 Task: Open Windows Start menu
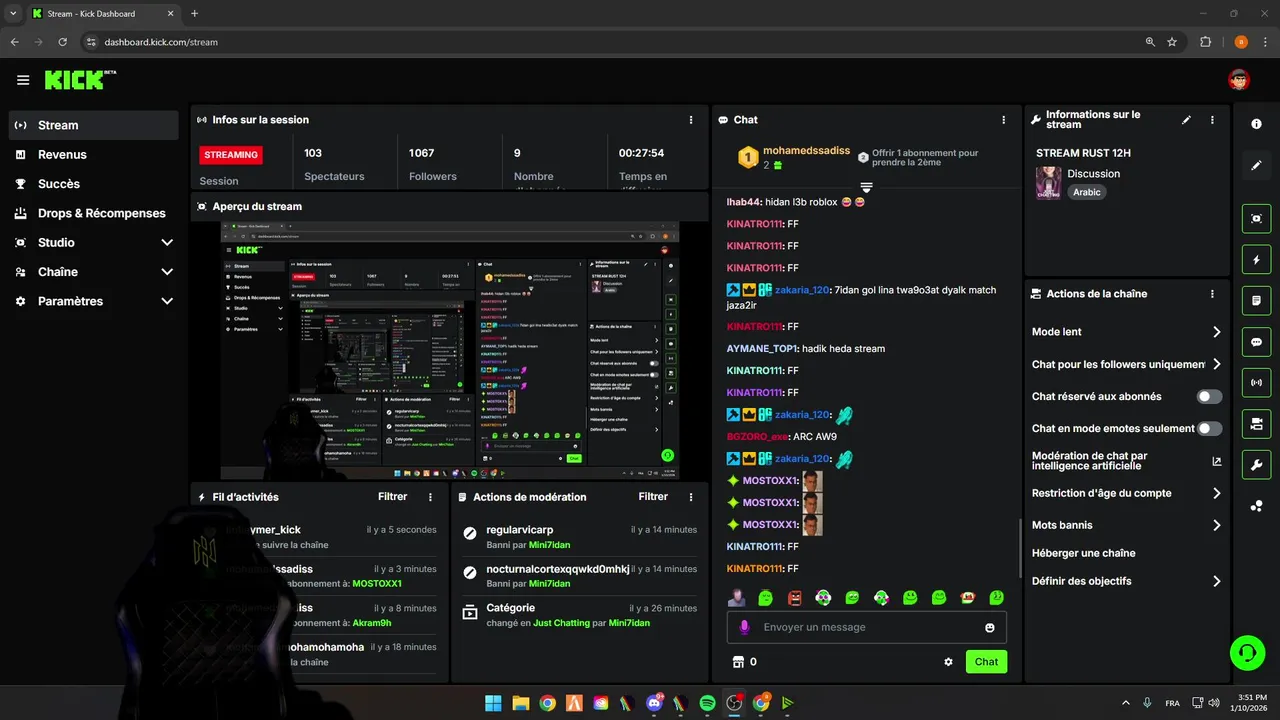(494, 703)
